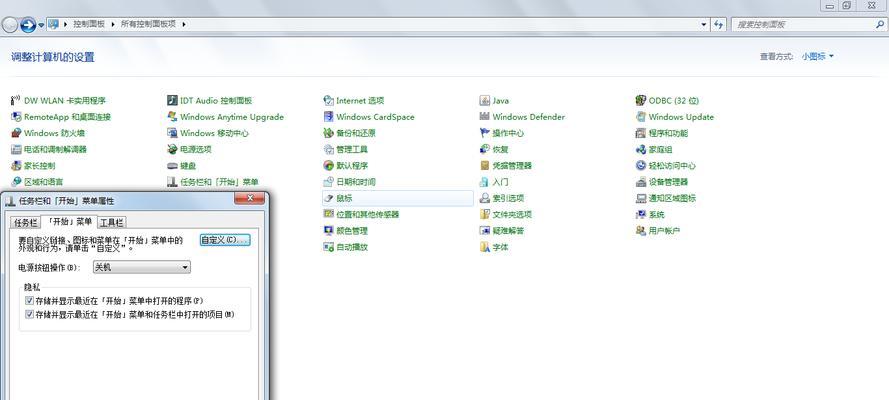Open RemoteApp 和桌面连接 icon
Viewport: 889px width, 400px height.
coord(16,117)
